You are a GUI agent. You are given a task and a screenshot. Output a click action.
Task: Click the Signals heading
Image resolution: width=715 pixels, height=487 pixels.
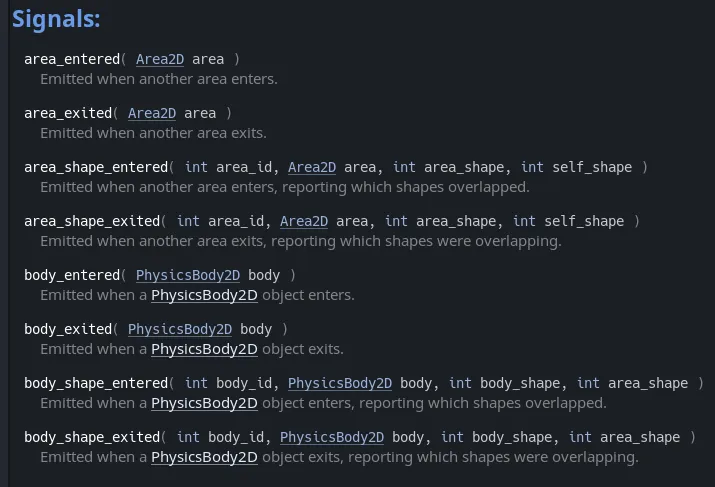pos(56,19)
